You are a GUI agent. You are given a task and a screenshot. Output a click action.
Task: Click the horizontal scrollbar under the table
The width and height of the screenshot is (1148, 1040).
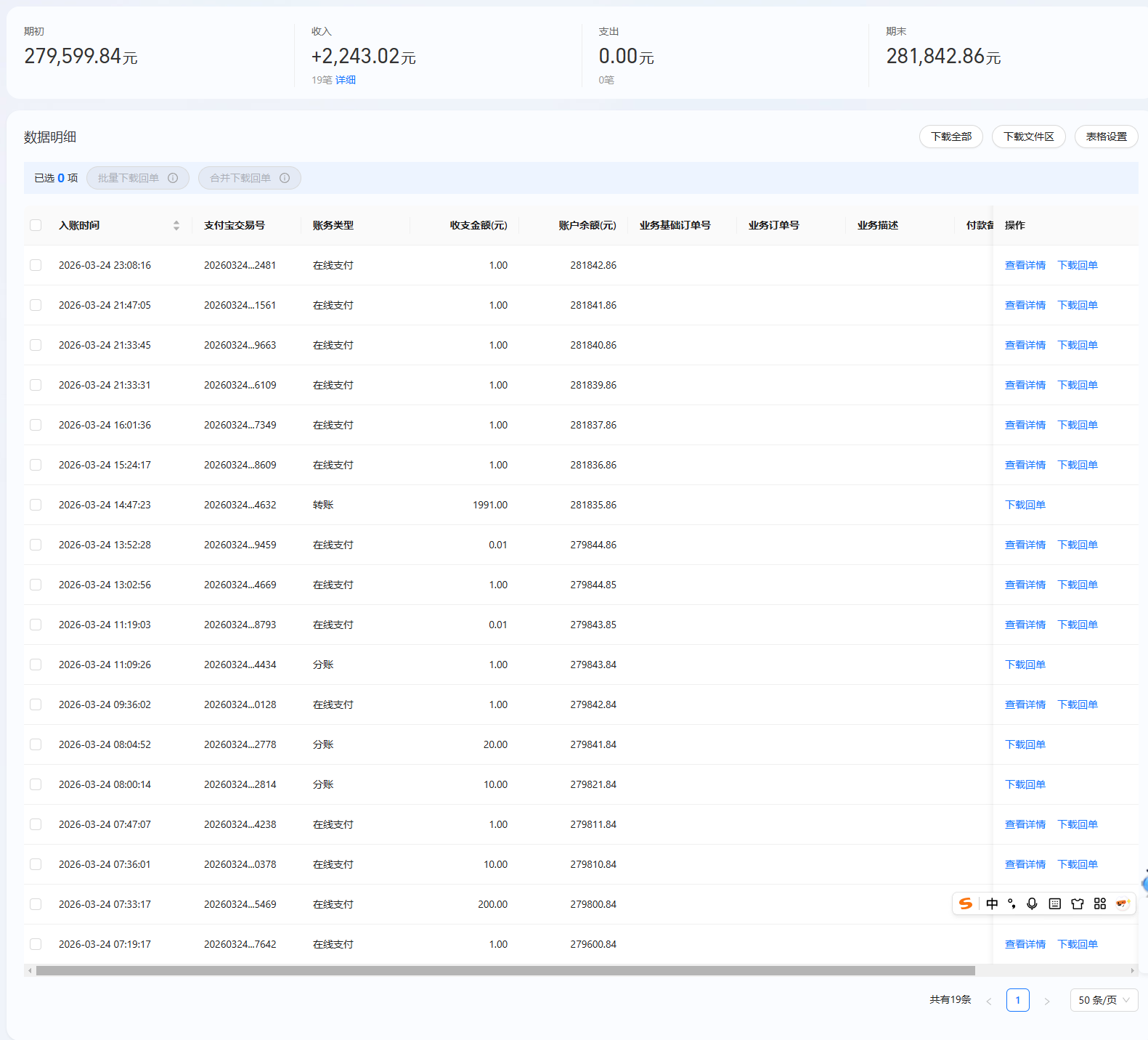point(505,971)
